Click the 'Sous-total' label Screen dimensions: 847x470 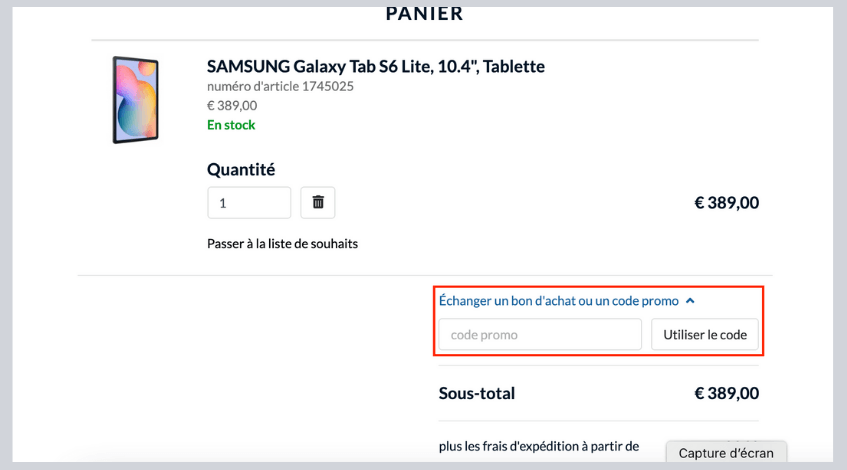(x=477, y=393)
